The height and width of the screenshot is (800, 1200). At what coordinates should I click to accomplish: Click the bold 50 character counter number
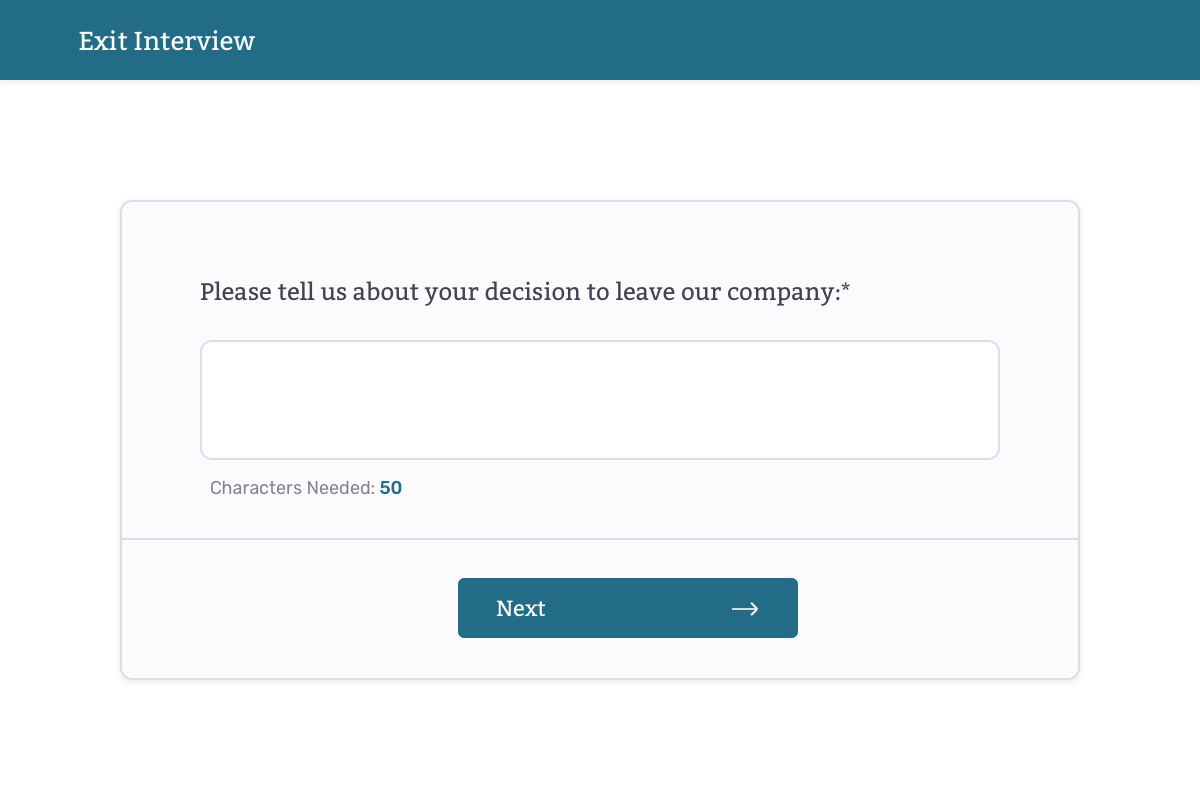(x=391, y=488)
